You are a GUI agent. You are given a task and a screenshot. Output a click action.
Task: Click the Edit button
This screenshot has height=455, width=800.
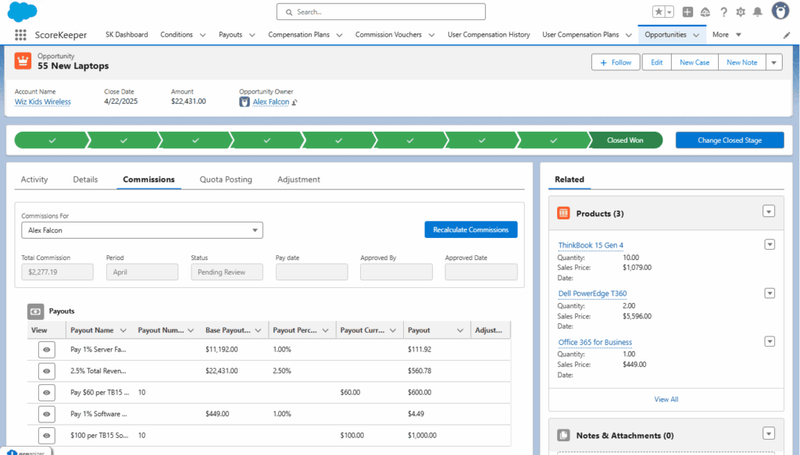click(x=657, y=62)
